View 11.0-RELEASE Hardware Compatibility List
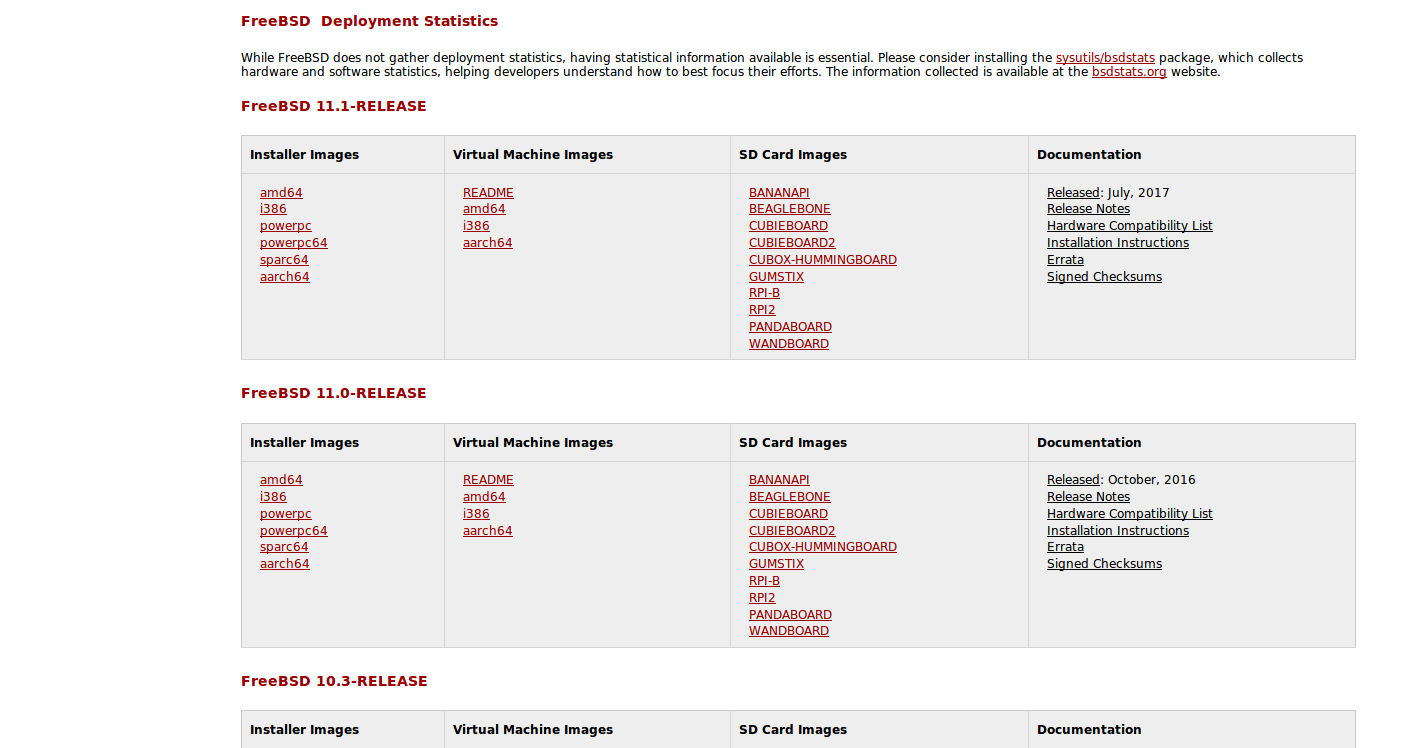This screenshot has width=1427, height=748. coord(1130,514)
